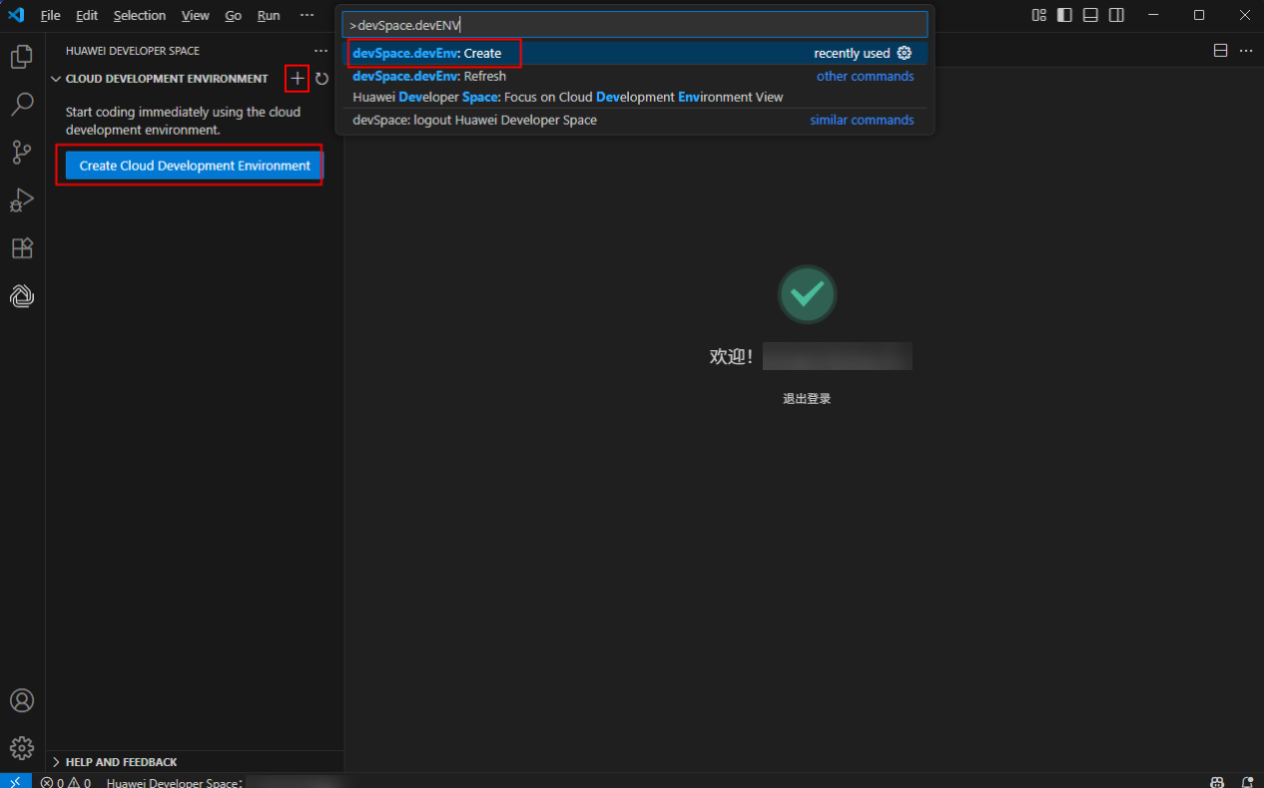Screen dimensions: 1264x788
Task: Open the File menu
Action: coord(50,15)
